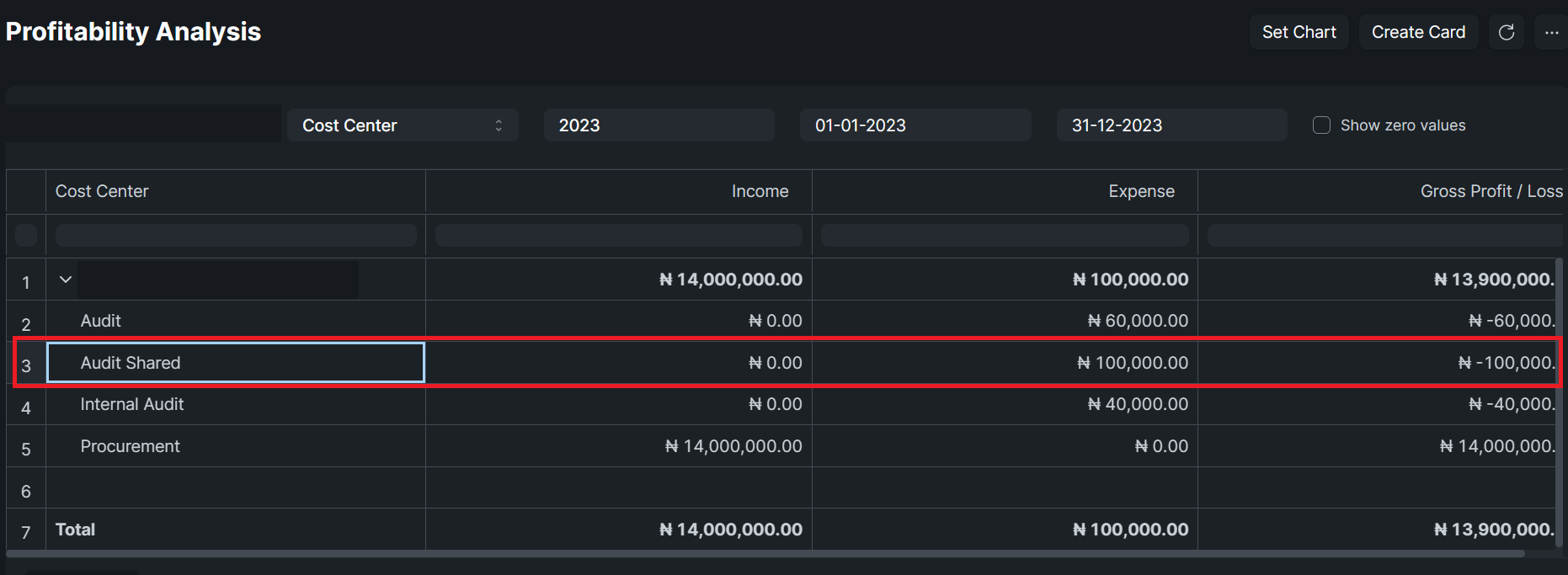This screenshot has height=575, width=1568.
Task: Click the Income column filter box
Action: (x=618, y=236)
